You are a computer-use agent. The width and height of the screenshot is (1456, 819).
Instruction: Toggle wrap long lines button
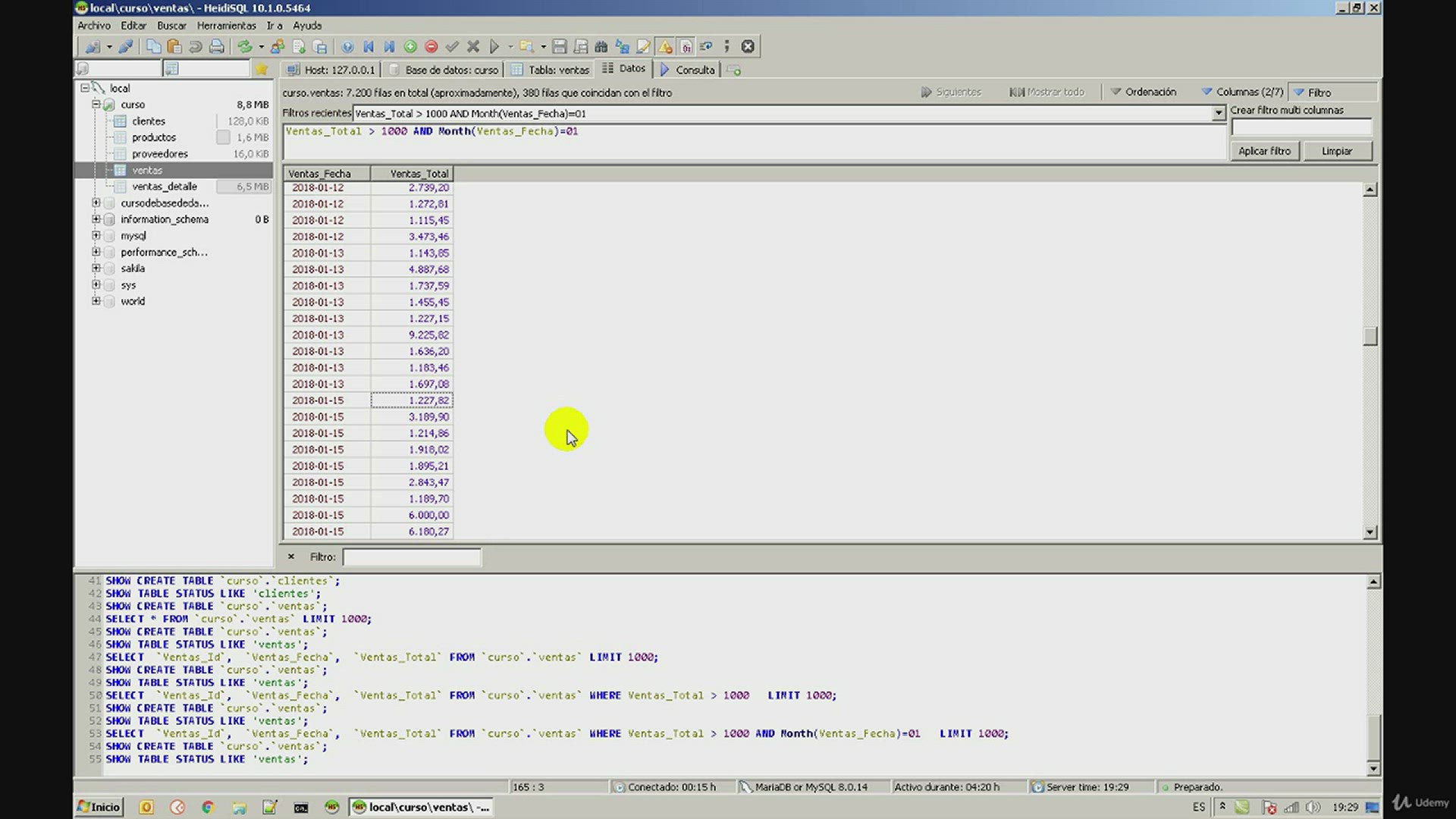click(707, 46)
